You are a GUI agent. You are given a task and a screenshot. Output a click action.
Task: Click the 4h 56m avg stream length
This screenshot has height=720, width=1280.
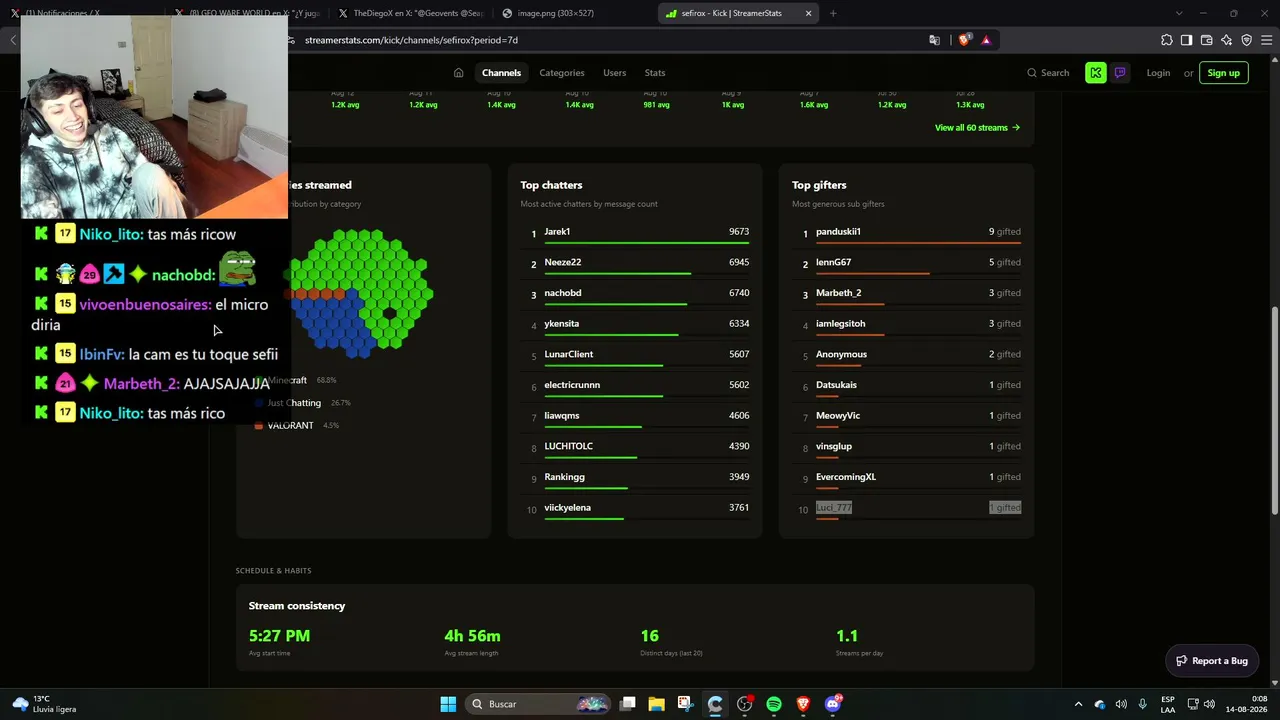tap(472, 636)
